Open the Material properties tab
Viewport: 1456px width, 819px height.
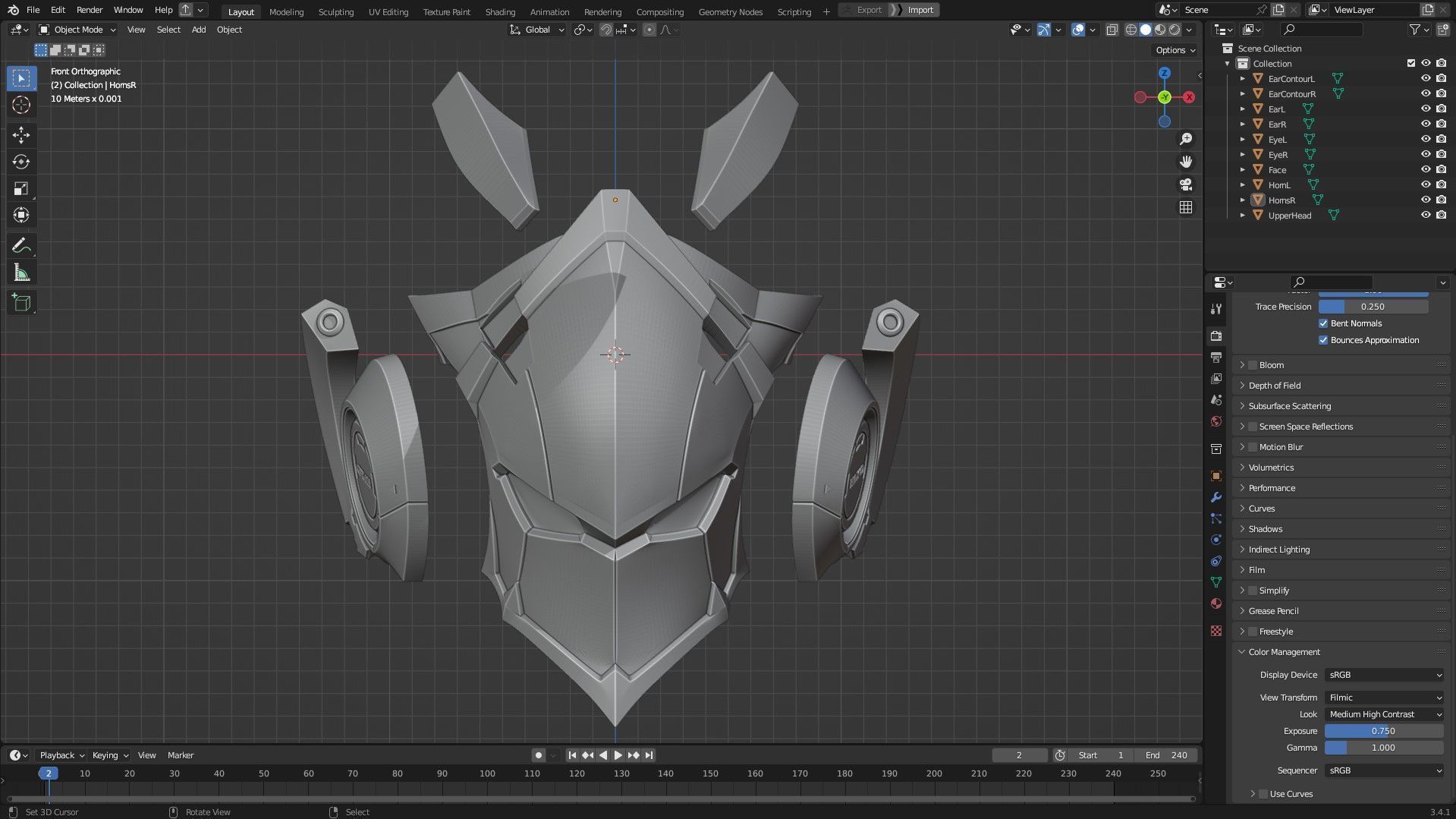click(1216, 603)
